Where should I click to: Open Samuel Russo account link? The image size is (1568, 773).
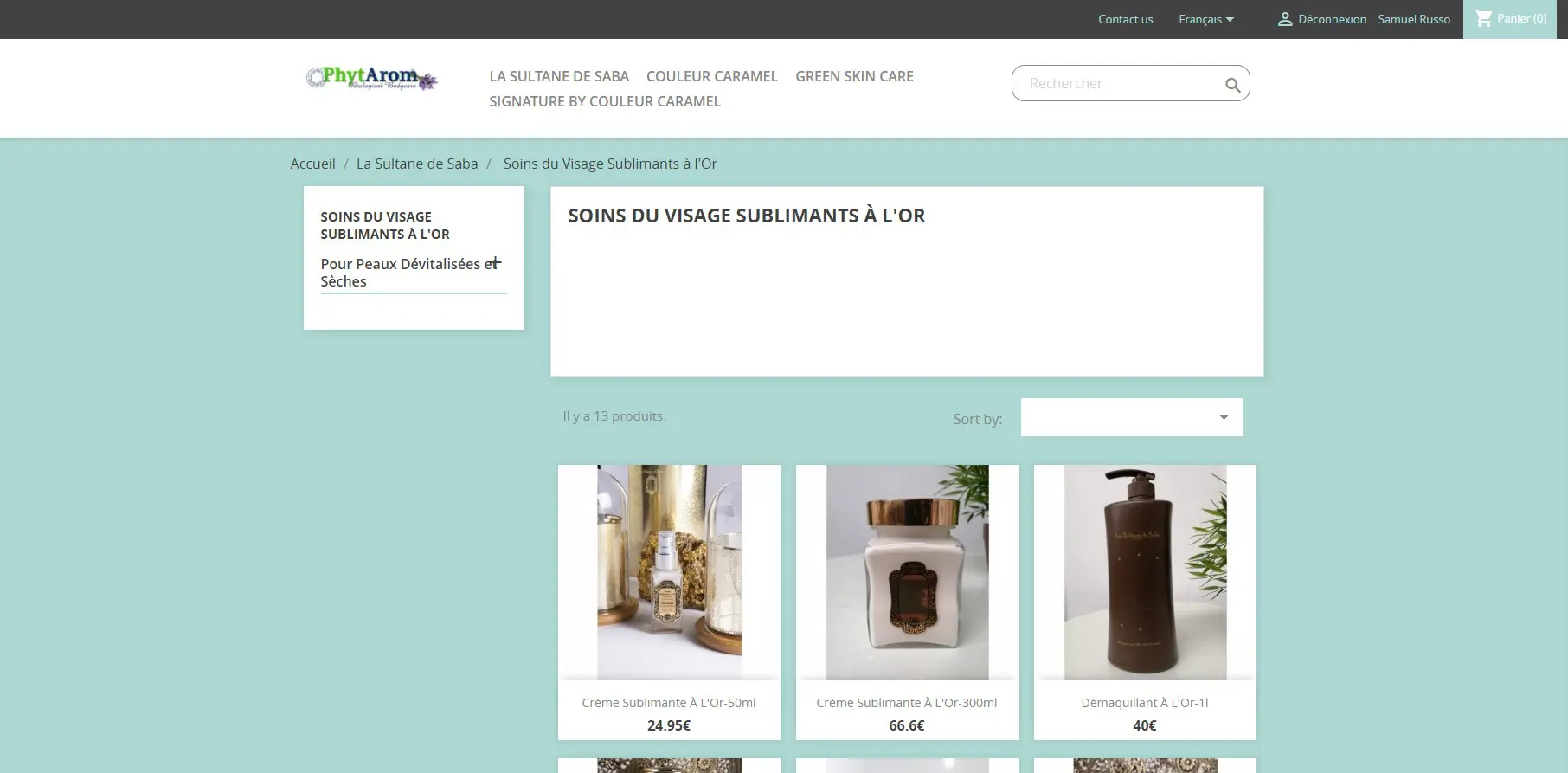coord(1414,19)
